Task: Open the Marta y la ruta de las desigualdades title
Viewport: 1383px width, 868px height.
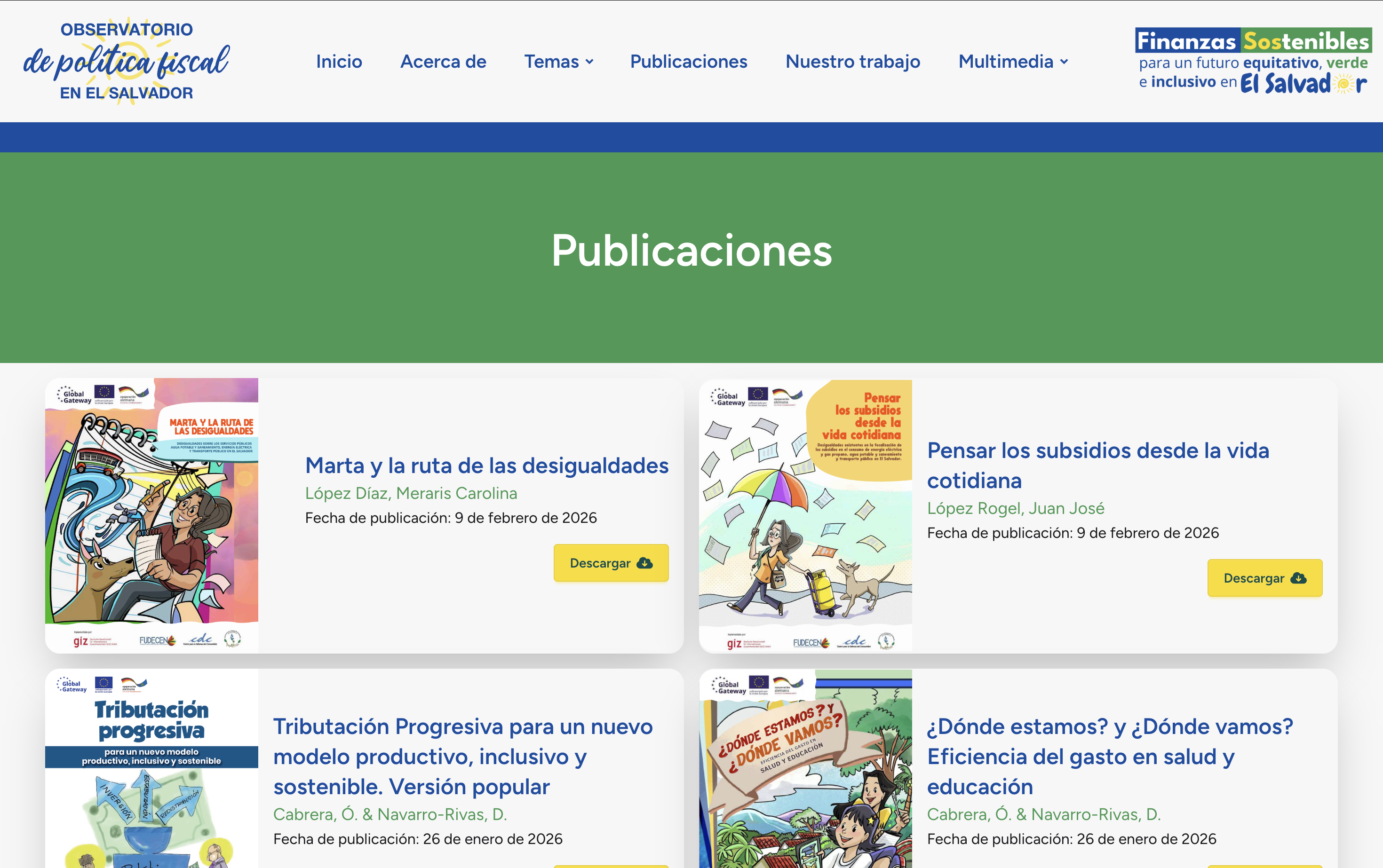Action: click(486, 466)
